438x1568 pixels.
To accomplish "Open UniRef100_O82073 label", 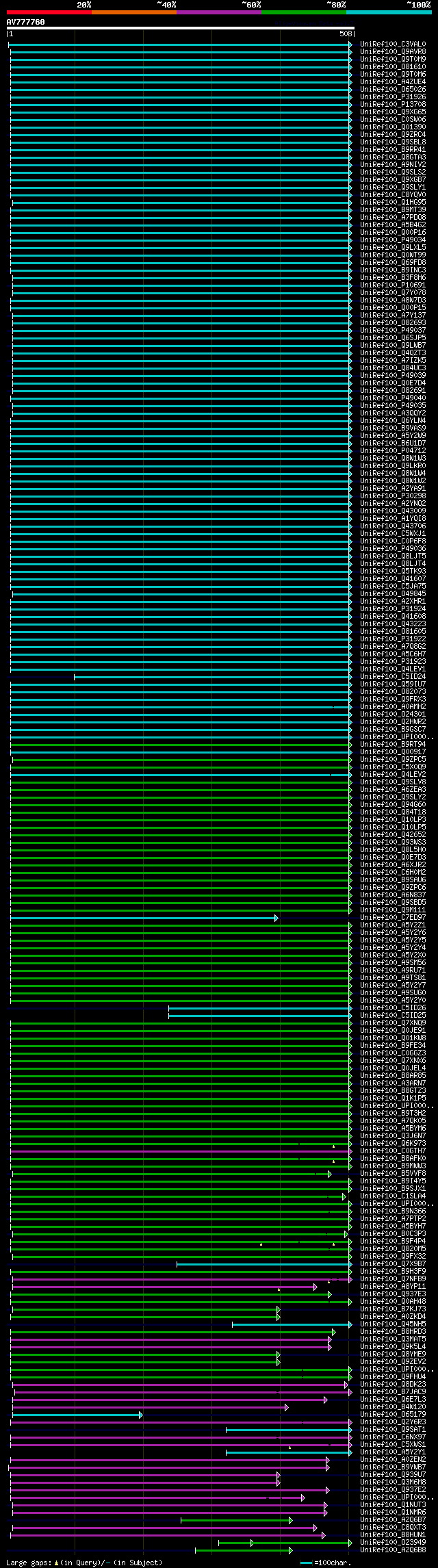I will click(393, 691).
